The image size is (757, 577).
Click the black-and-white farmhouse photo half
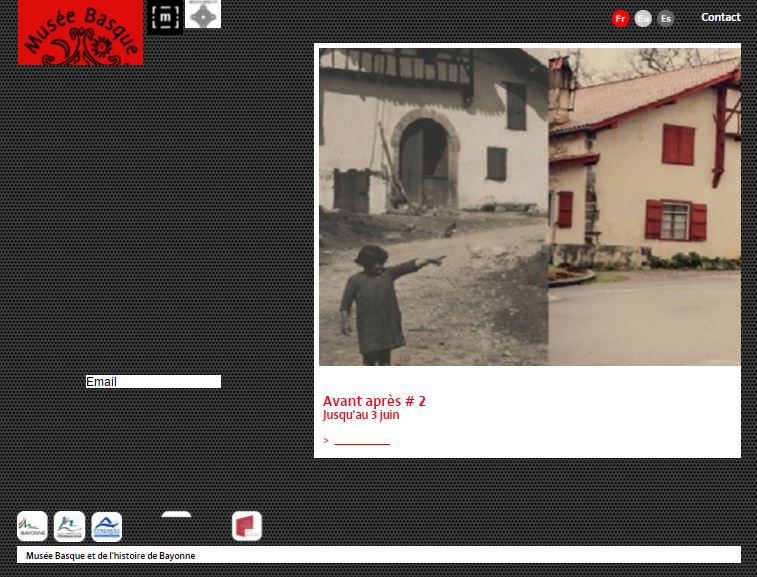coord(433,206)
